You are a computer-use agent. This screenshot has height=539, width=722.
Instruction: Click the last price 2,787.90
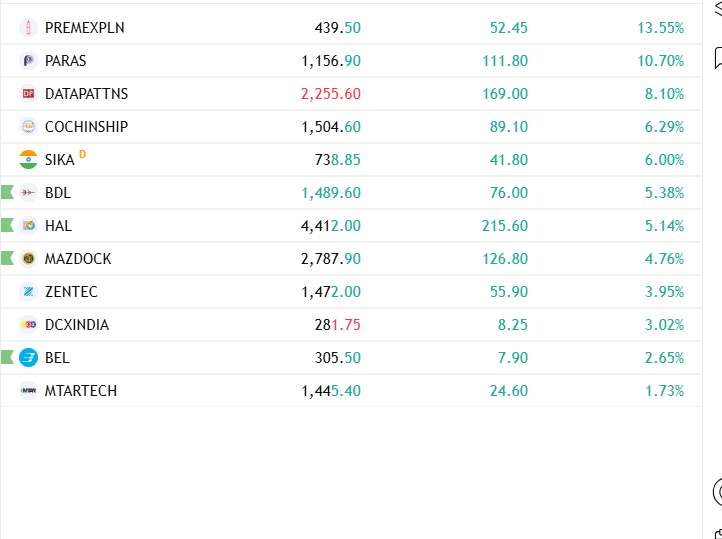[331, 259]
